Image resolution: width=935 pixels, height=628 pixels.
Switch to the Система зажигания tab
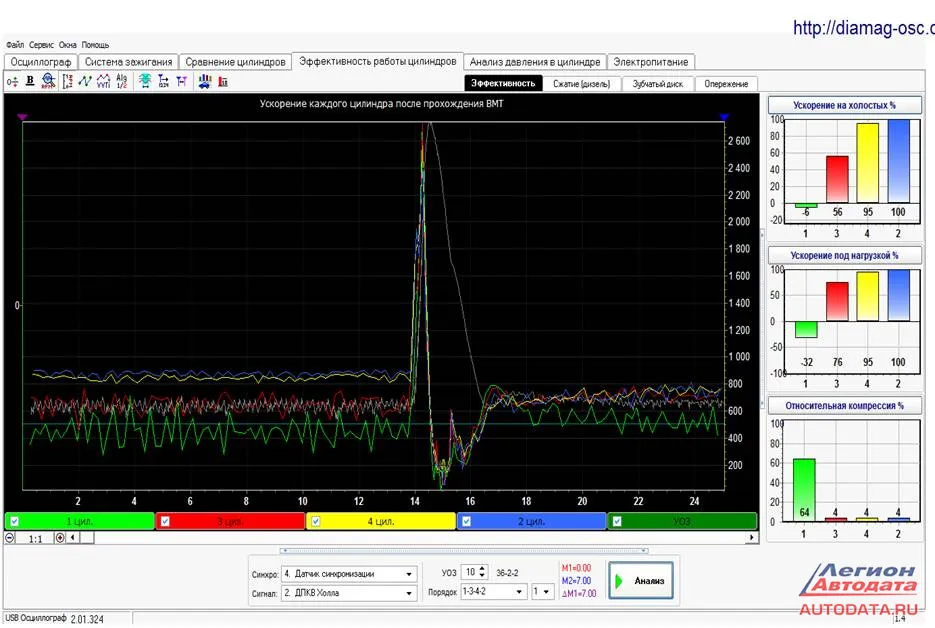click(x=128, y=62)
